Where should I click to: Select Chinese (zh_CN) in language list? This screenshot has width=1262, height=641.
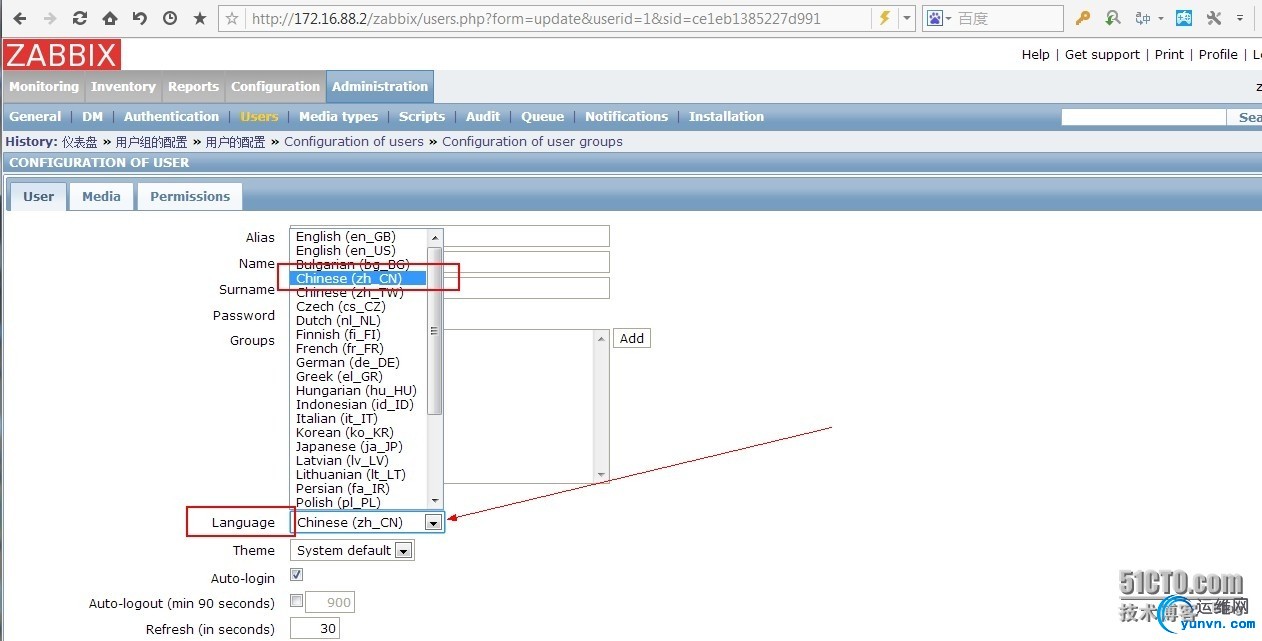point(359,279)
